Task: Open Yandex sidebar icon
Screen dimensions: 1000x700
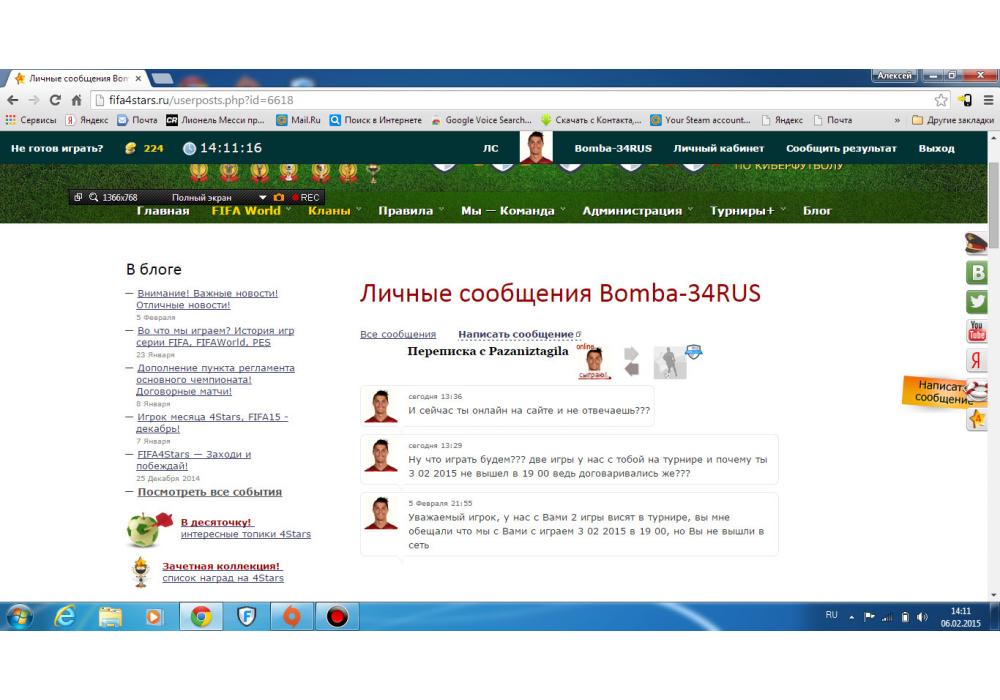Action: pos(976,361)
